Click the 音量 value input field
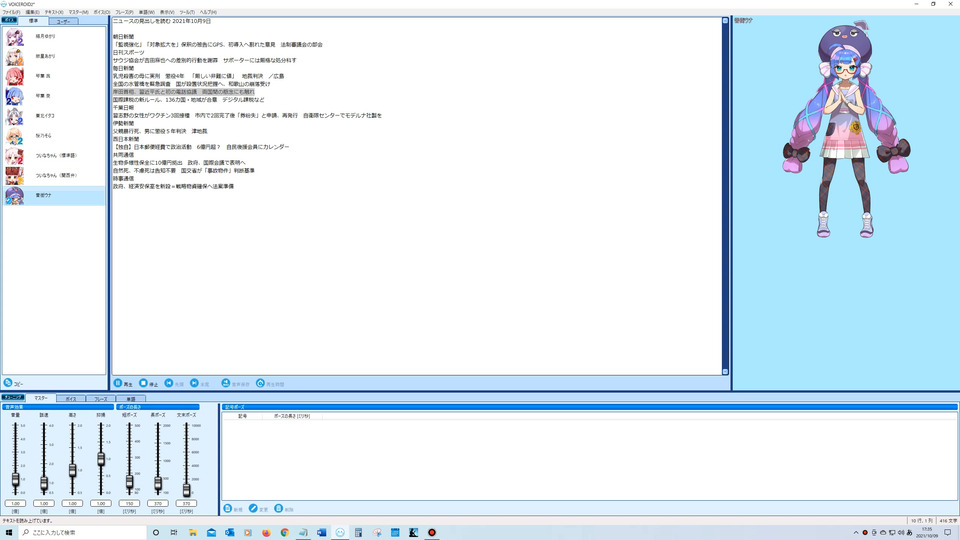The width and height of the screenshot is (960, 540). [15, 503]
